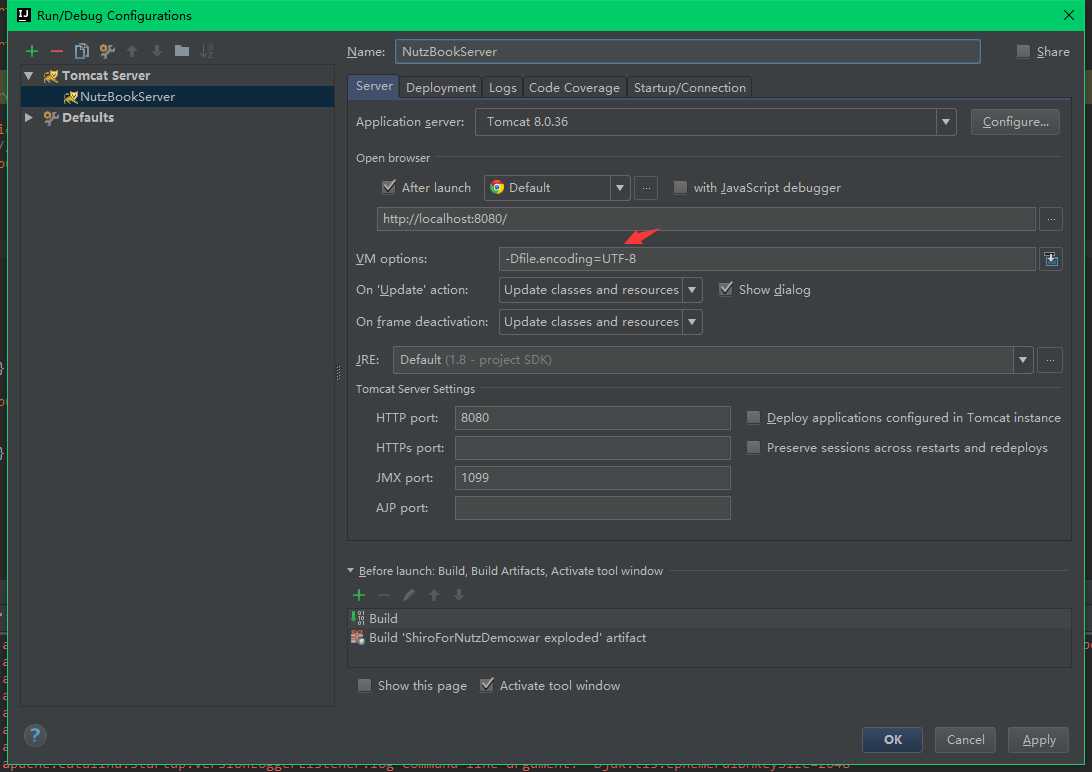Click Configure... button
The width and height of the screenshot is (1092, 772).
tap(1015, 122)
